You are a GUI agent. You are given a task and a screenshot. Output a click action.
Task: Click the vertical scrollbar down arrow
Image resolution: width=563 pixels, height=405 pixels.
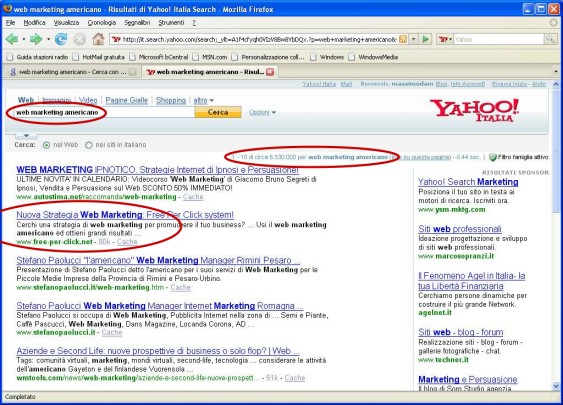tap(556, 386)
